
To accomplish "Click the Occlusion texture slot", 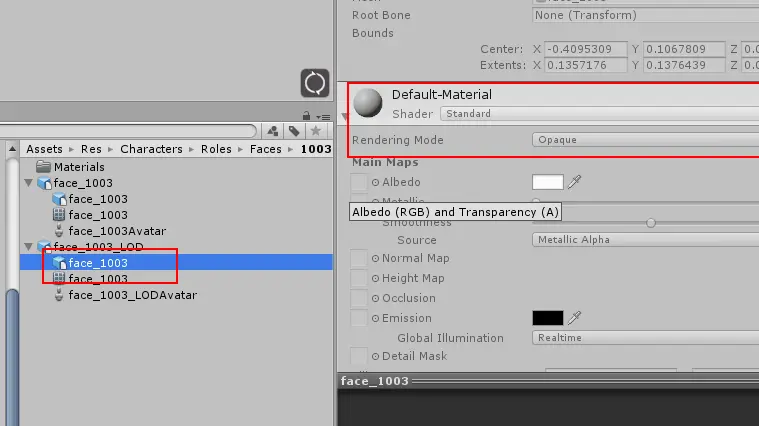I will 359,298.
